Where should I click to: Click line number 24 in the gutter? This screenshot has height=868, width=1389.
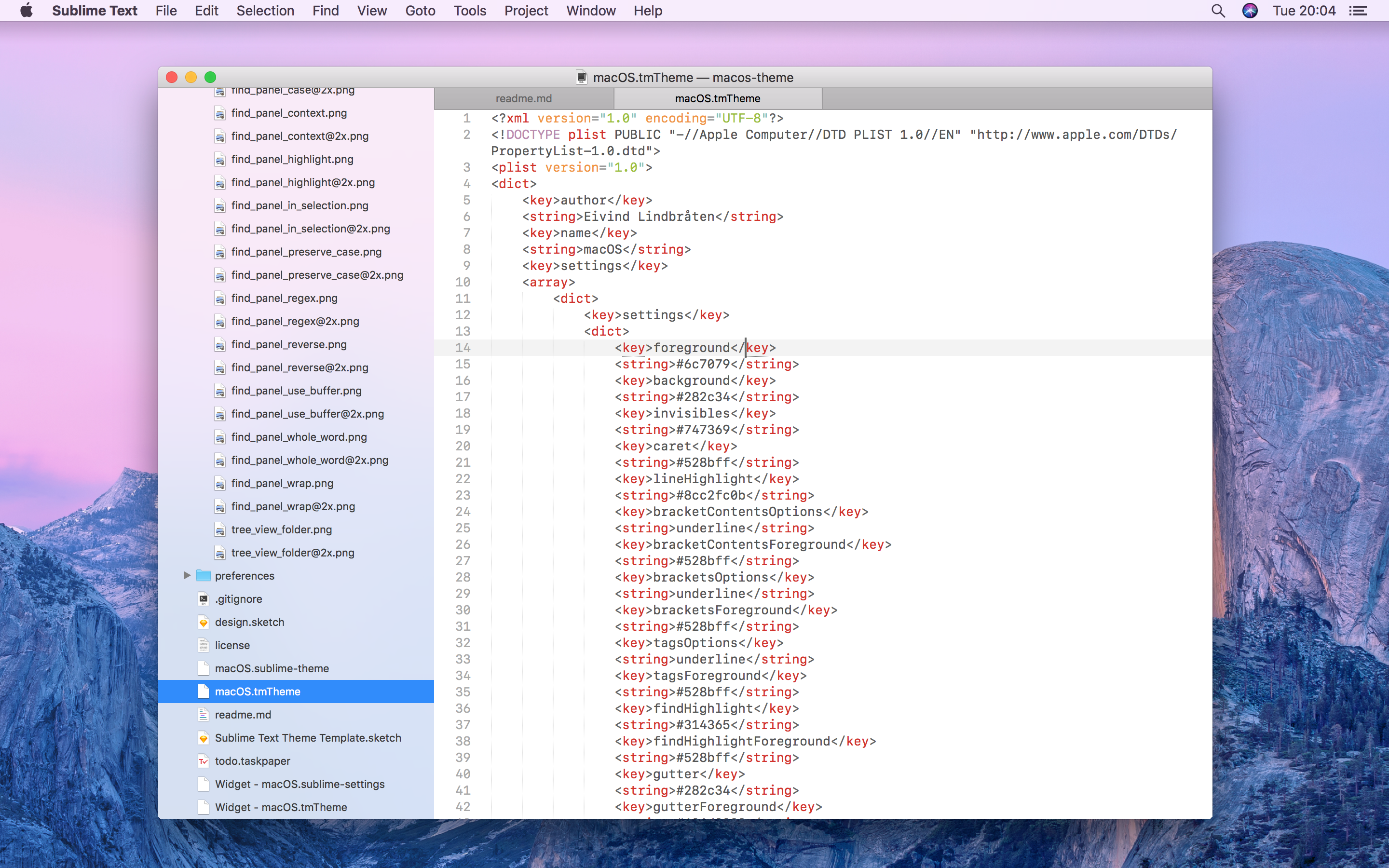(x=463, y=512)
